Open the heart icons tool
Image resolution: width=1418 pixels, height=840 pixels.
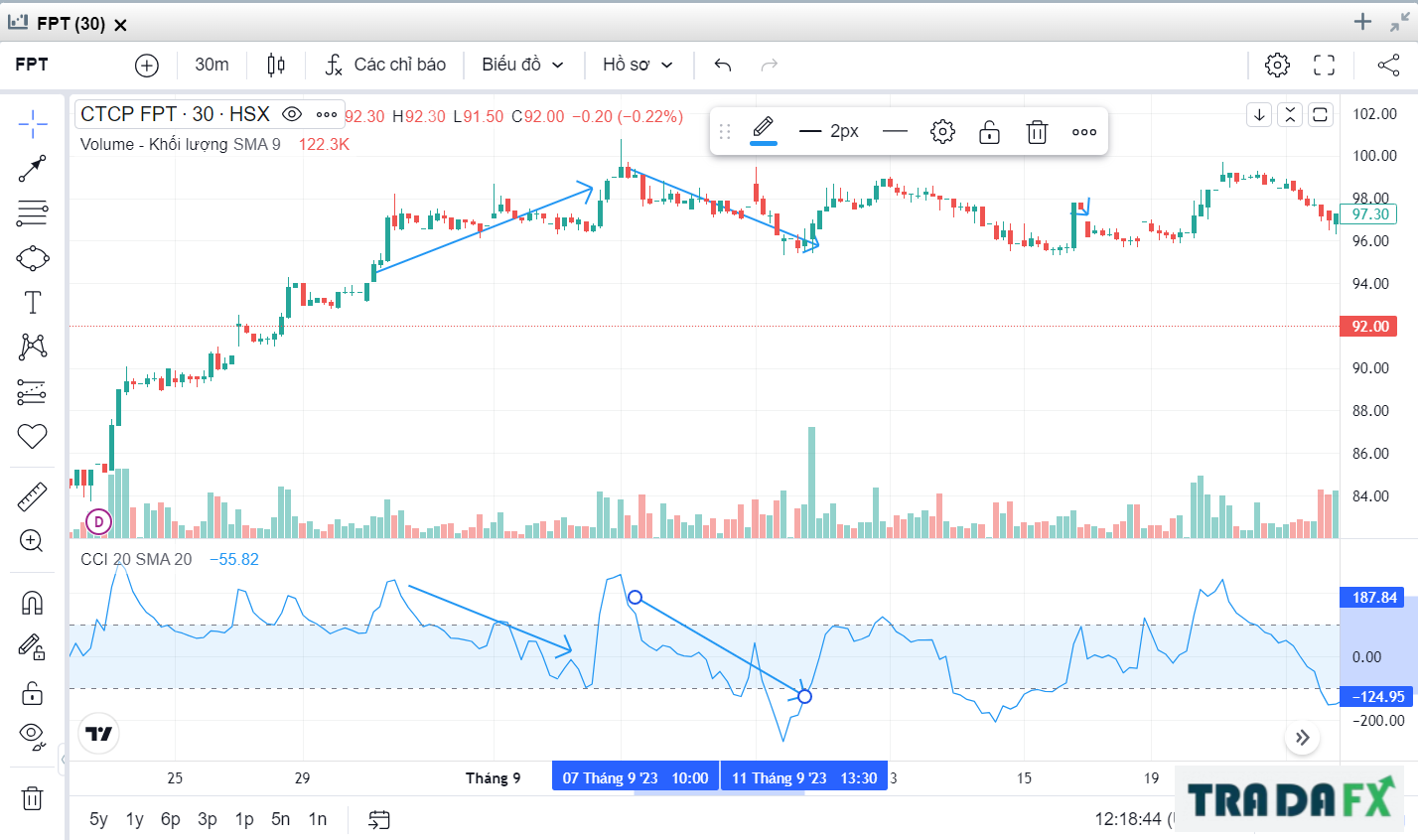tap(33, 436)
